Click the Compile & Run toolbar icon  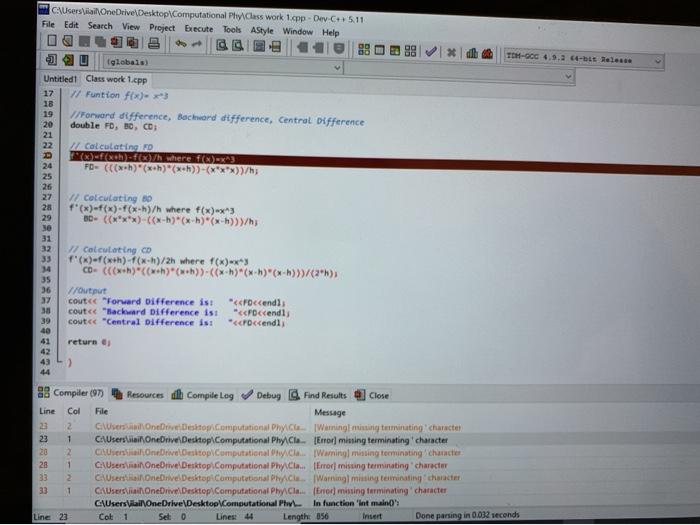[x=395, y=50]
